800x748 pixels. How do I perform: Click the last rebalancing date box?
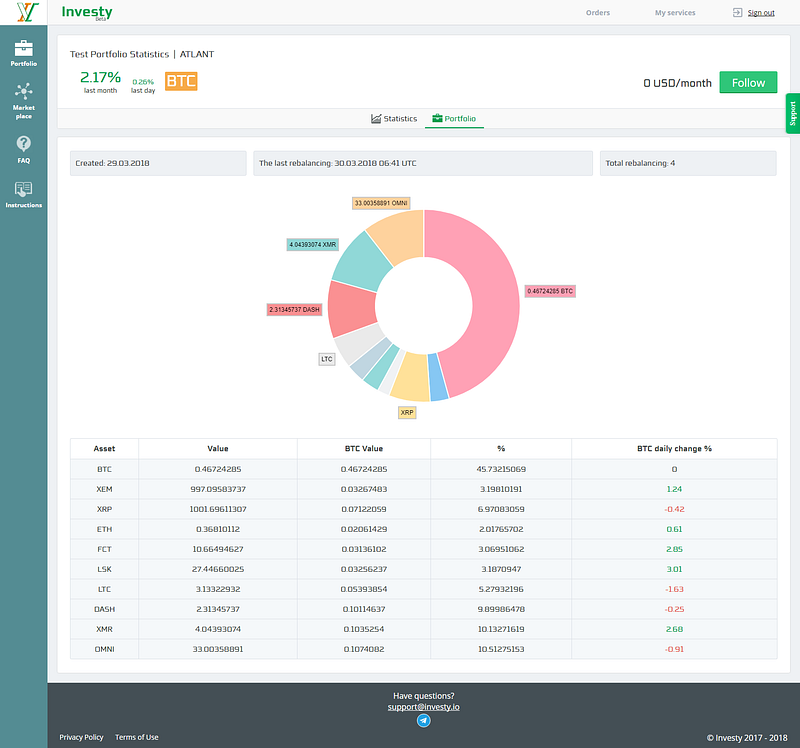(x=423, y=163)
